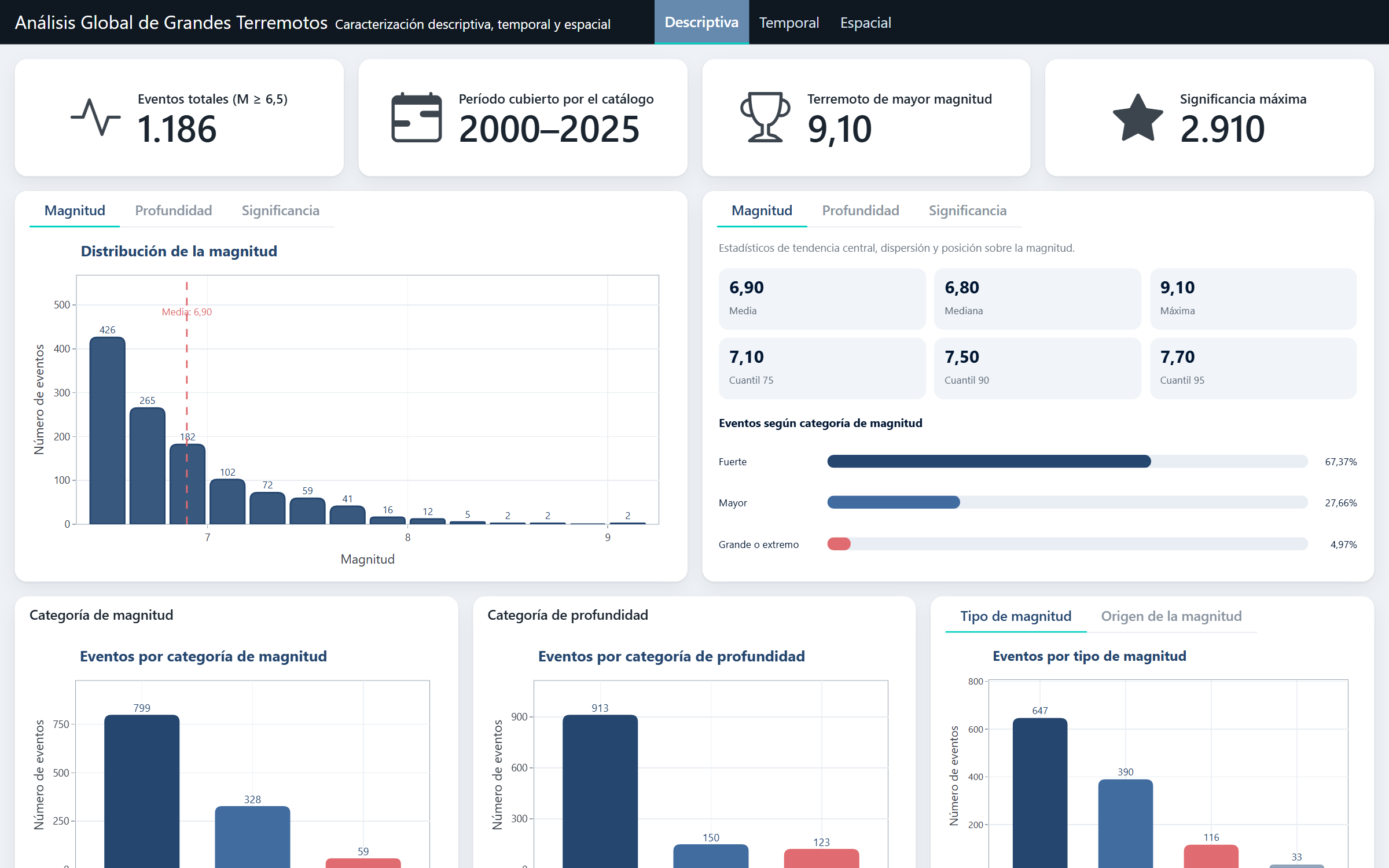The height and width of the screenshot is (868, 1389).
Task: Click the histogram bar labeled 41
Action: click(347, 515)
